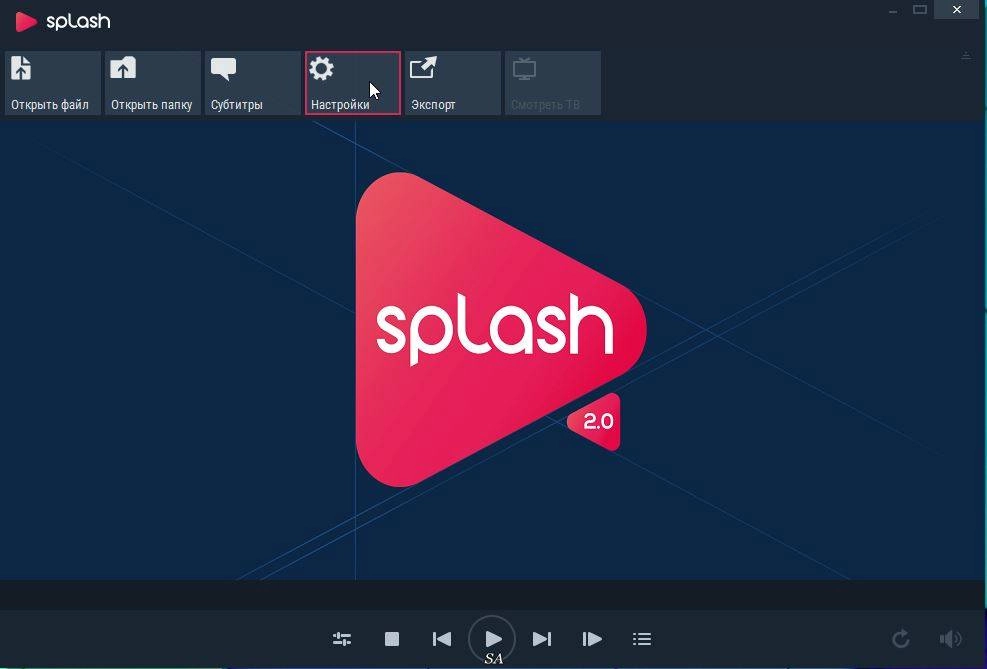Click Открыть папку toolbar button
Viewport: 987px width, 669px height.
pos(153,83)
